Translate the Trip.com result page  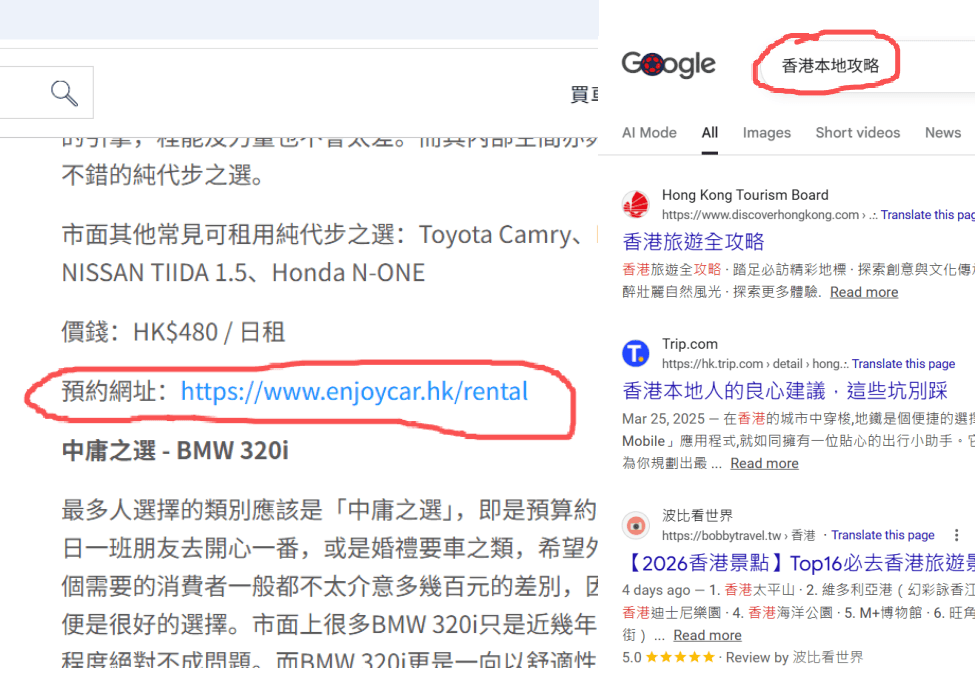903,364
